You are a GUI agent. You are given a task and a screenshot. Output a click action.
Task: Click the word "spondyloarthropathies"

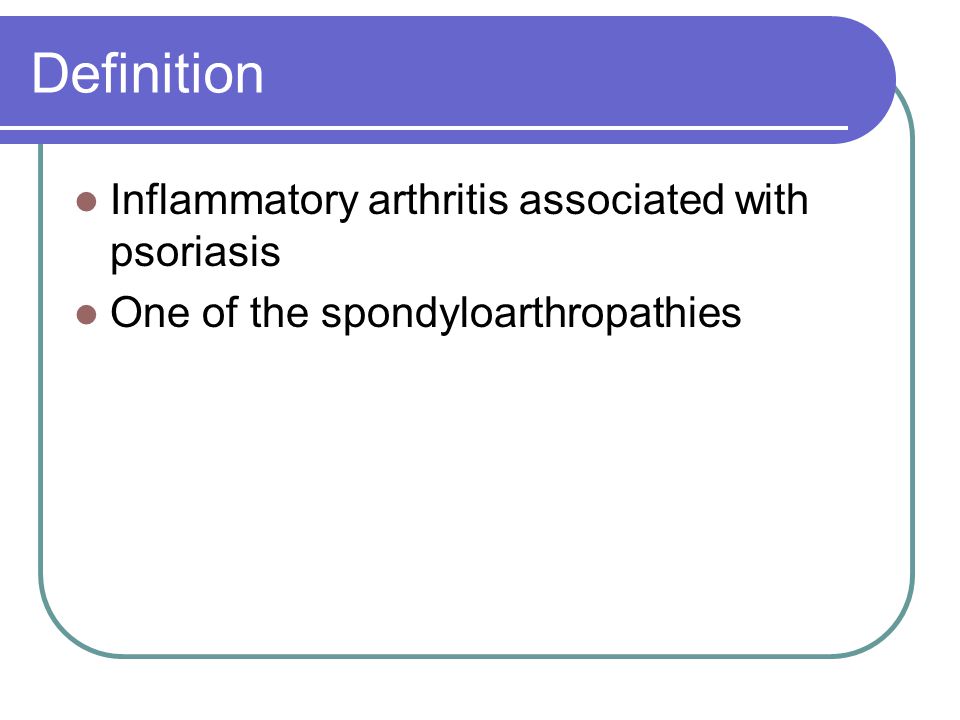[x=531, y=315]
